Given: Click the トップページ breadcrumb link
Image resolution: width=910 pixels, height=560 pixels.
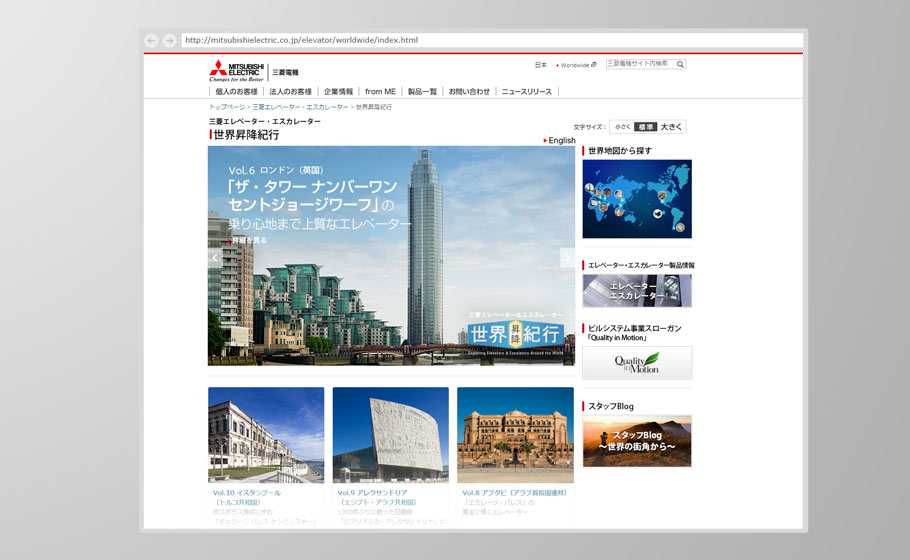Looking at the screenshot, I should [x=227, y=107].
